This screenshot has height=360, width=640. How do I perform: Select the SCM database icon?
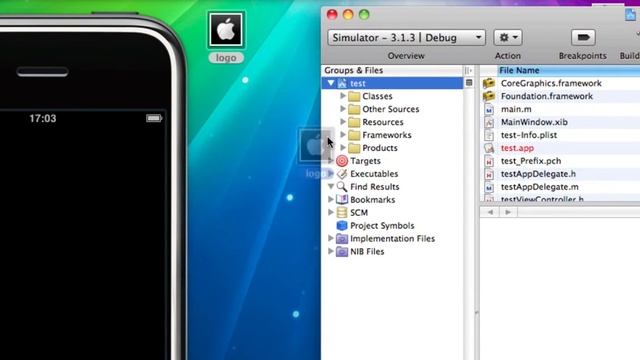tap(342, 213)
